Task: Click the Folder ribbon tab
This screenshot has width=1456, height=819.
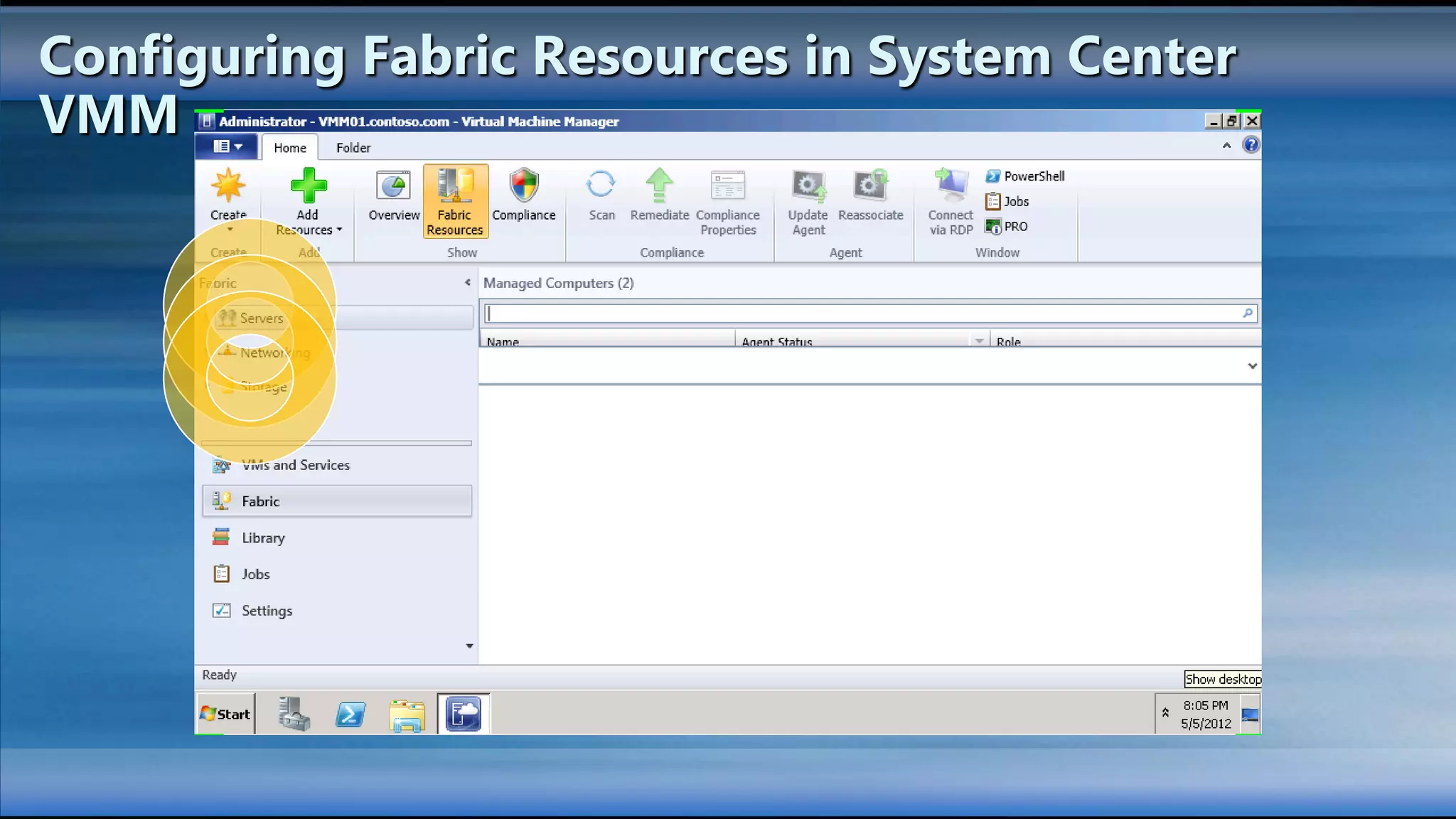Action: pos(353,148)
